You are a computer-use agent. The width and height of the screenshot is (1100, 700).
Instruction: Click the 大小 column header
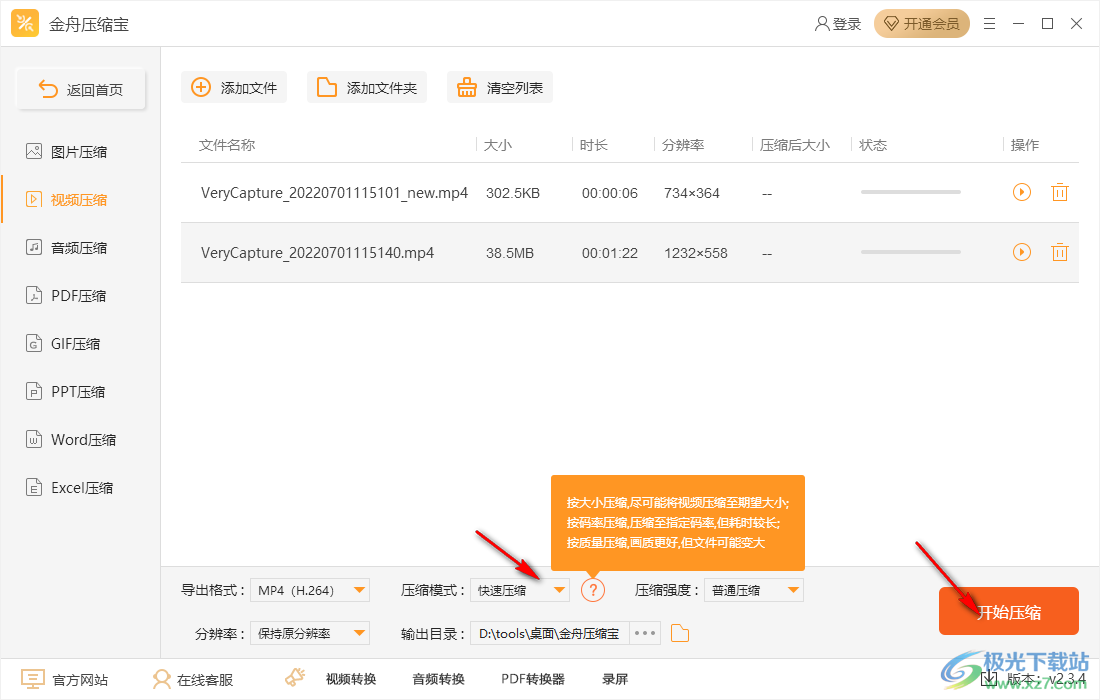[x=497, y=144]
